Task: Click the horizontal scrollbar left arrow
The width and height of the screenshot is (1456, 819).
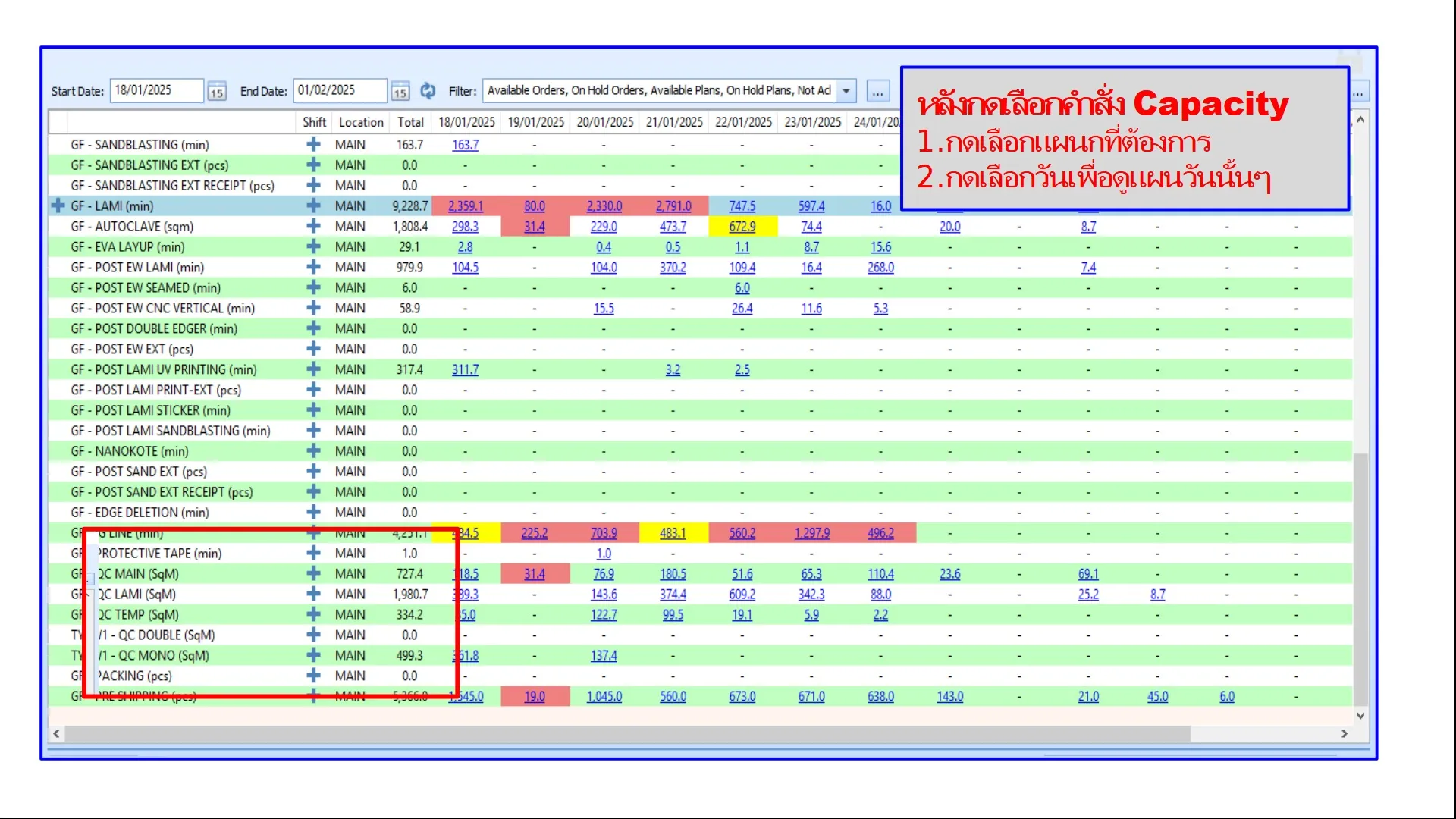Action: coord(56,733)
